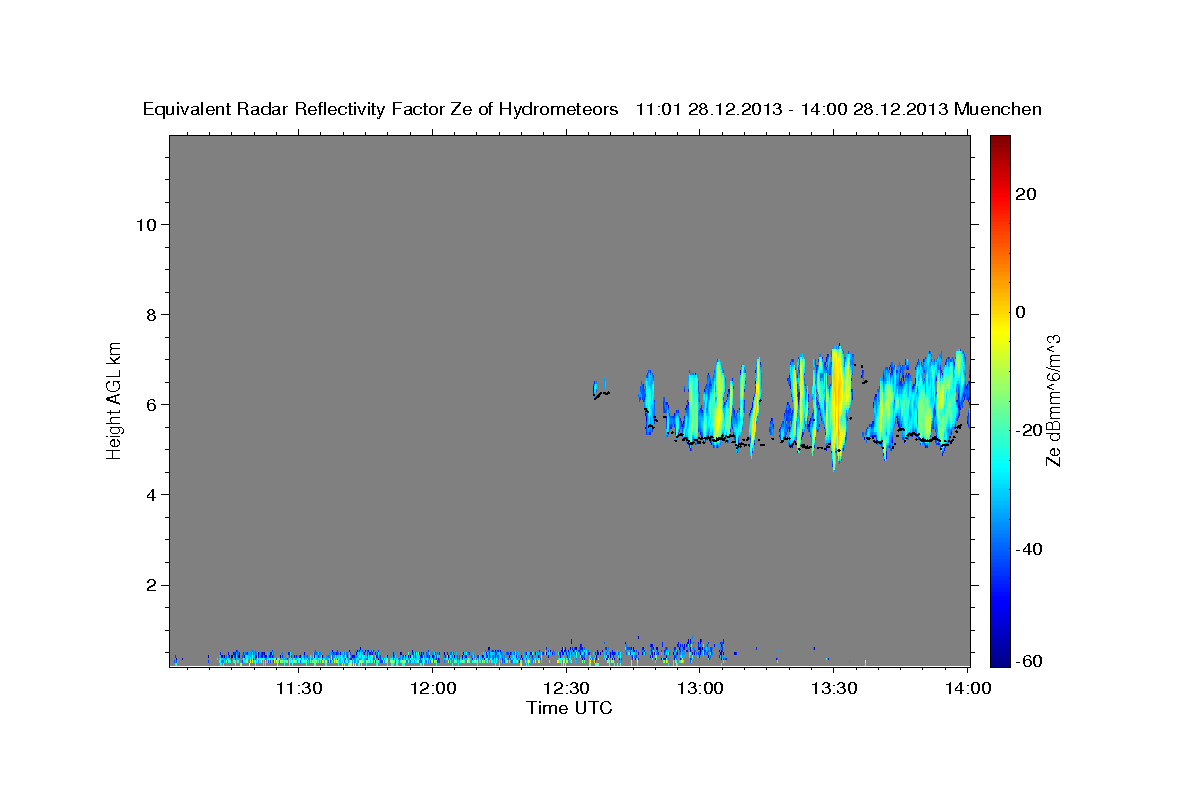1200x800 pixels.
Task: Click the plot title 'Equivalent Radar Reflectivity Factor Ze of Hydrometeors'
Action: [x=381, y=110]
